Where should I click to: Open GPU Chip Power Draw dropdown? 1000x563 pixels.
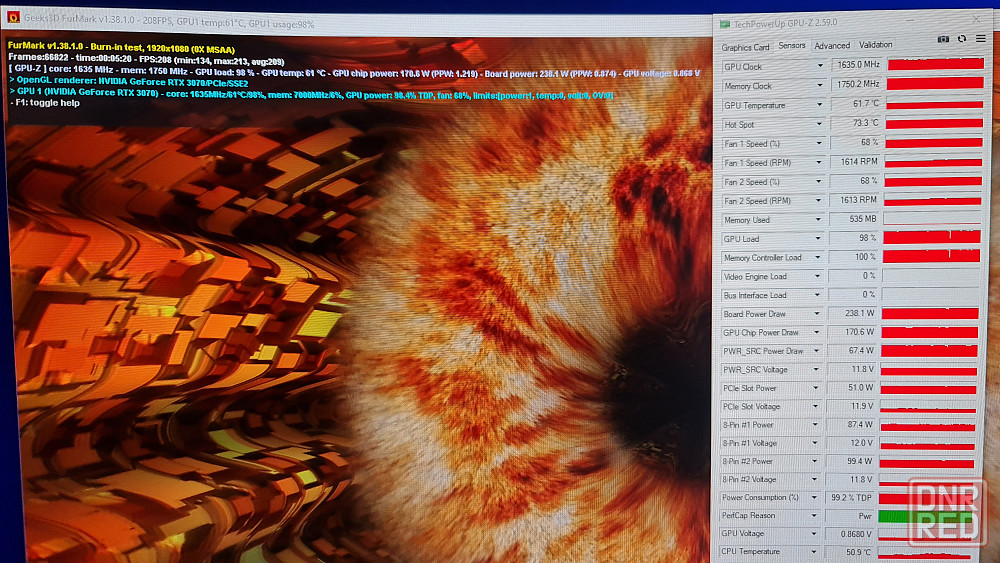point(817,332)
